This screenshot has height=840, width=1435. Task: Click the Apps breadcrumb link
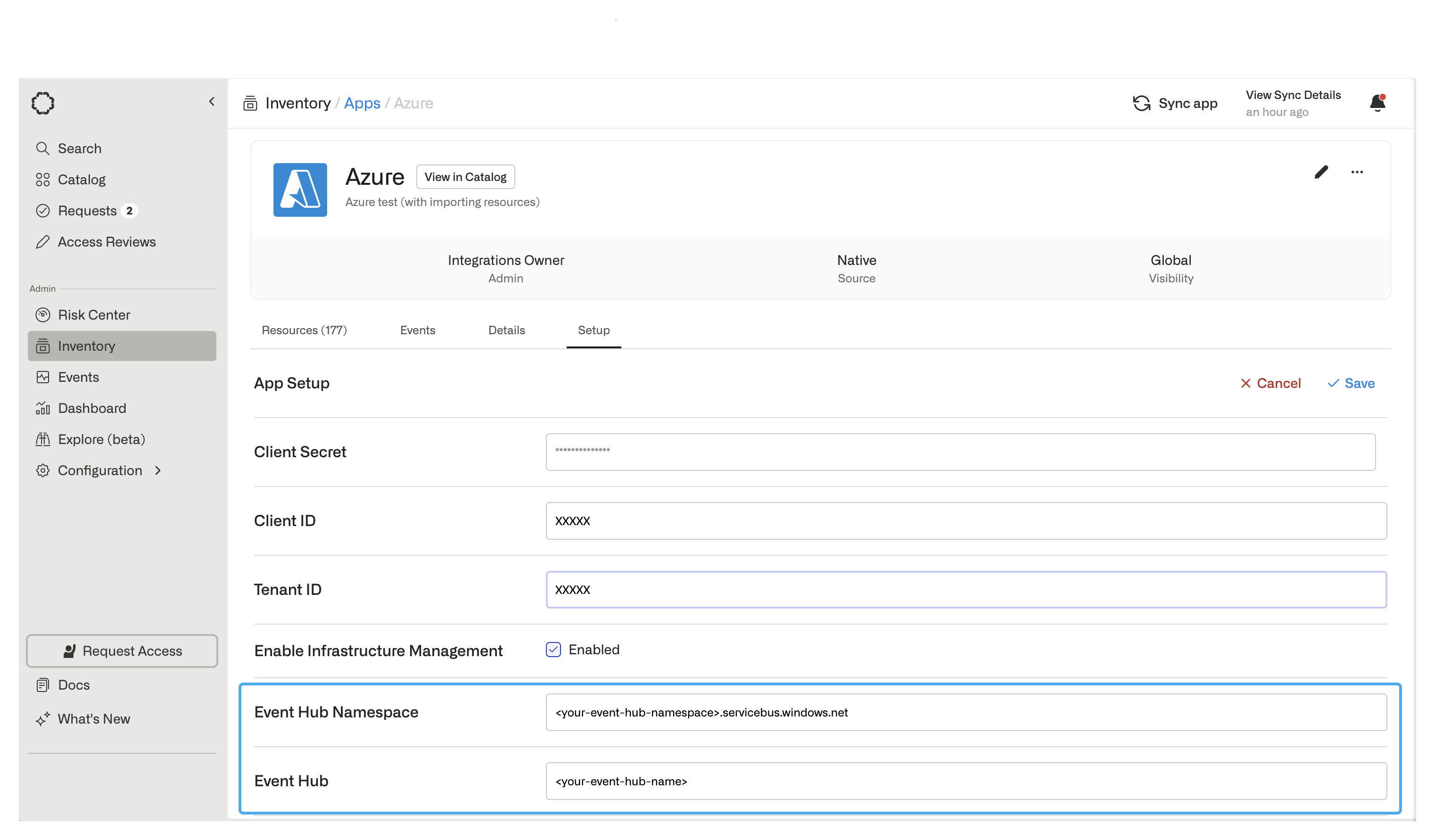click(x=362, y=103)
